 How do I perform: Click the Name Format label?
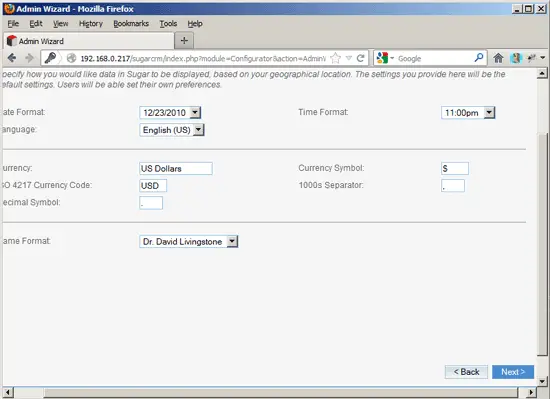(26, 241)
